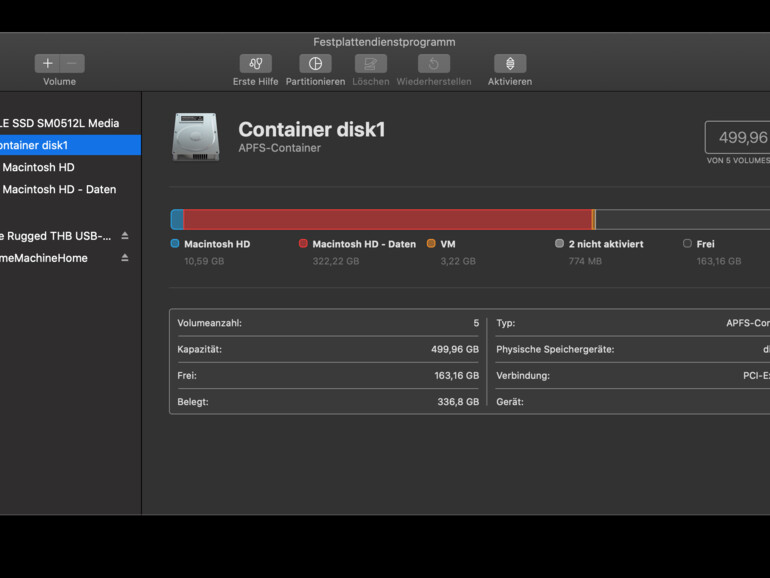The width and height of the screenshot is (770, 578).
Task: Click the '3,22 GB' VM size value
Action: click(458, 261)
